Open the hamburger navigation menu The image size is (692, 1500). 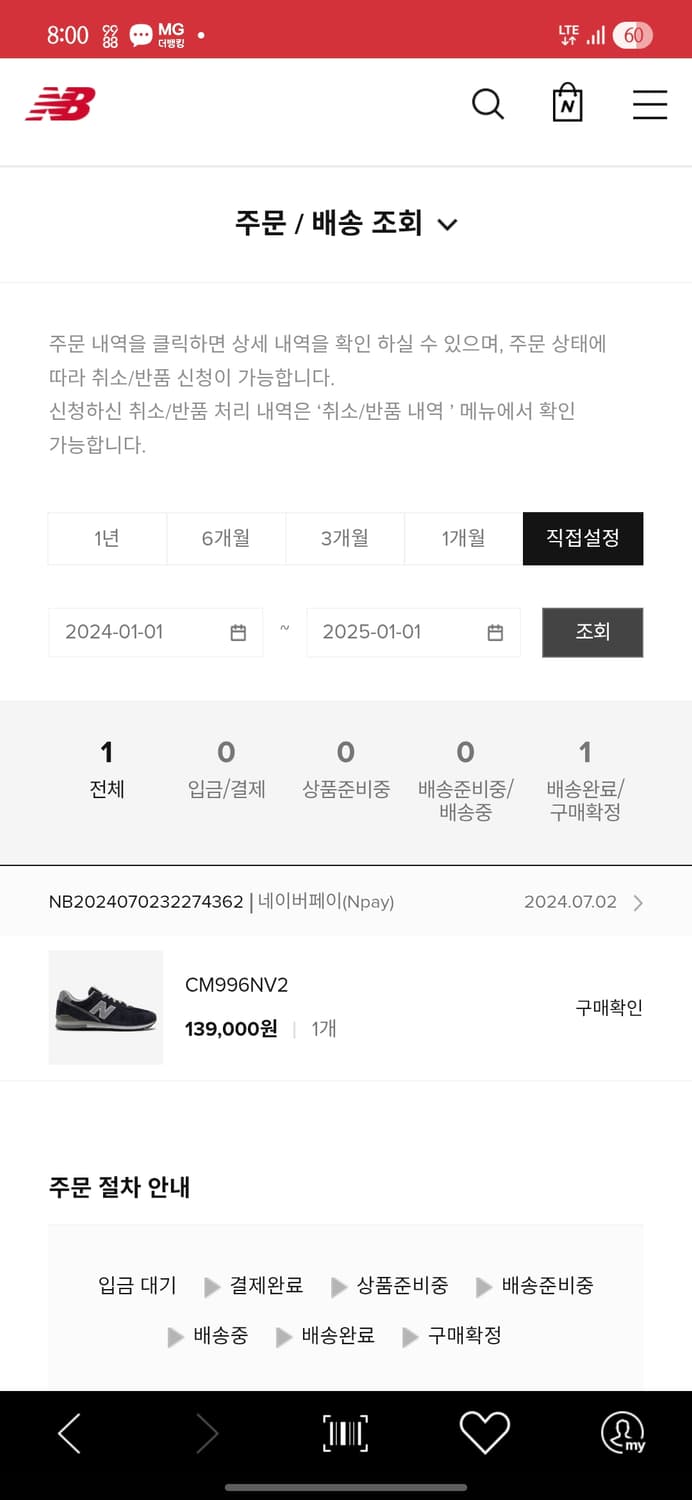(649, 104)
